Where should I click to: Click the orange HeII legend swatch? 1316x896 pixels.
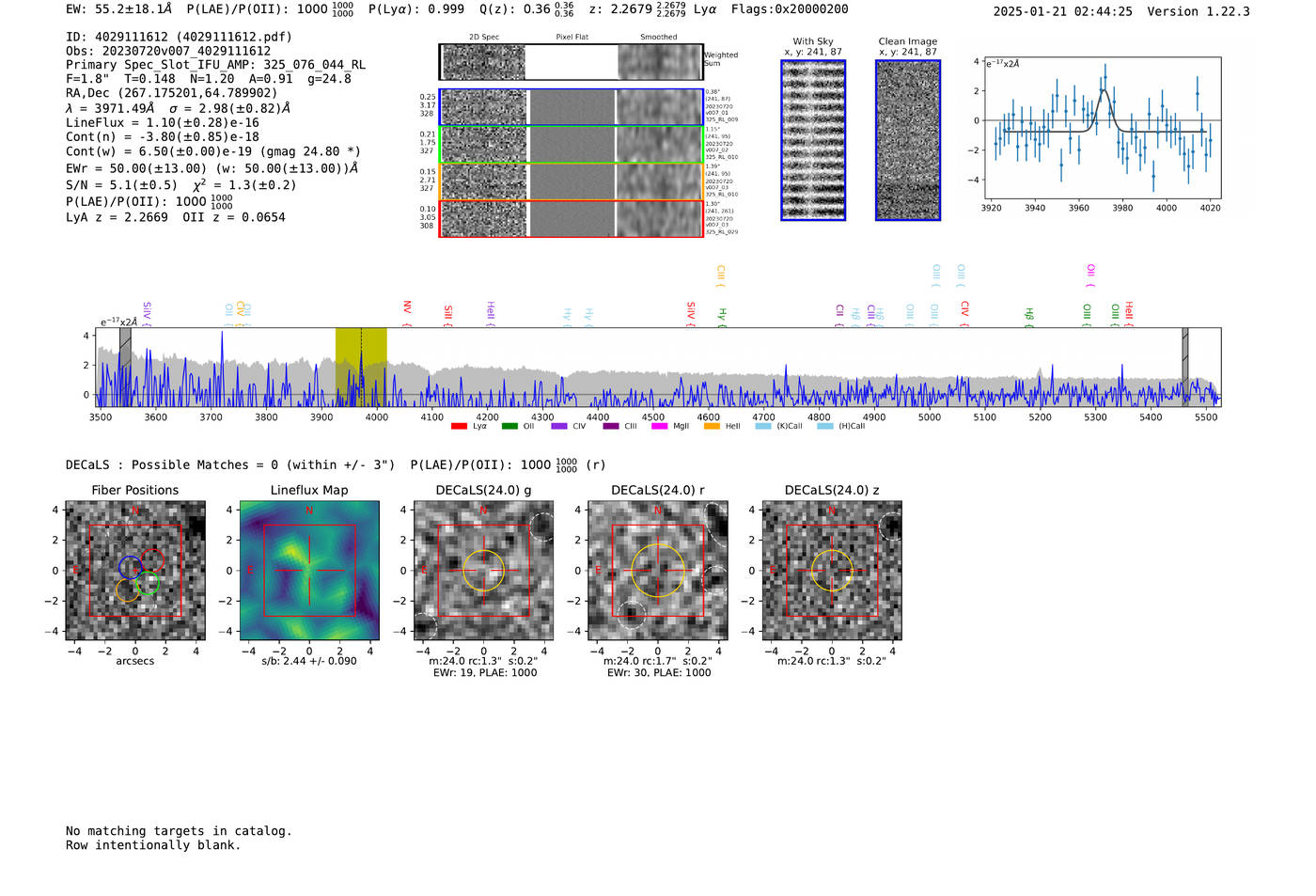click(x=712, y=426)
